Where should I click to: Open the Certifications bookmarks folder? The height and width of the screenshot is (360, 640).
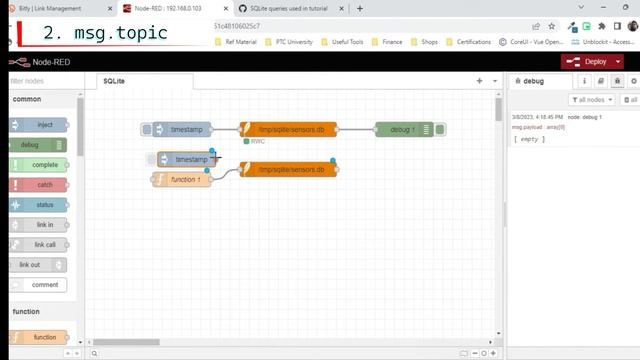coord(469,42)
